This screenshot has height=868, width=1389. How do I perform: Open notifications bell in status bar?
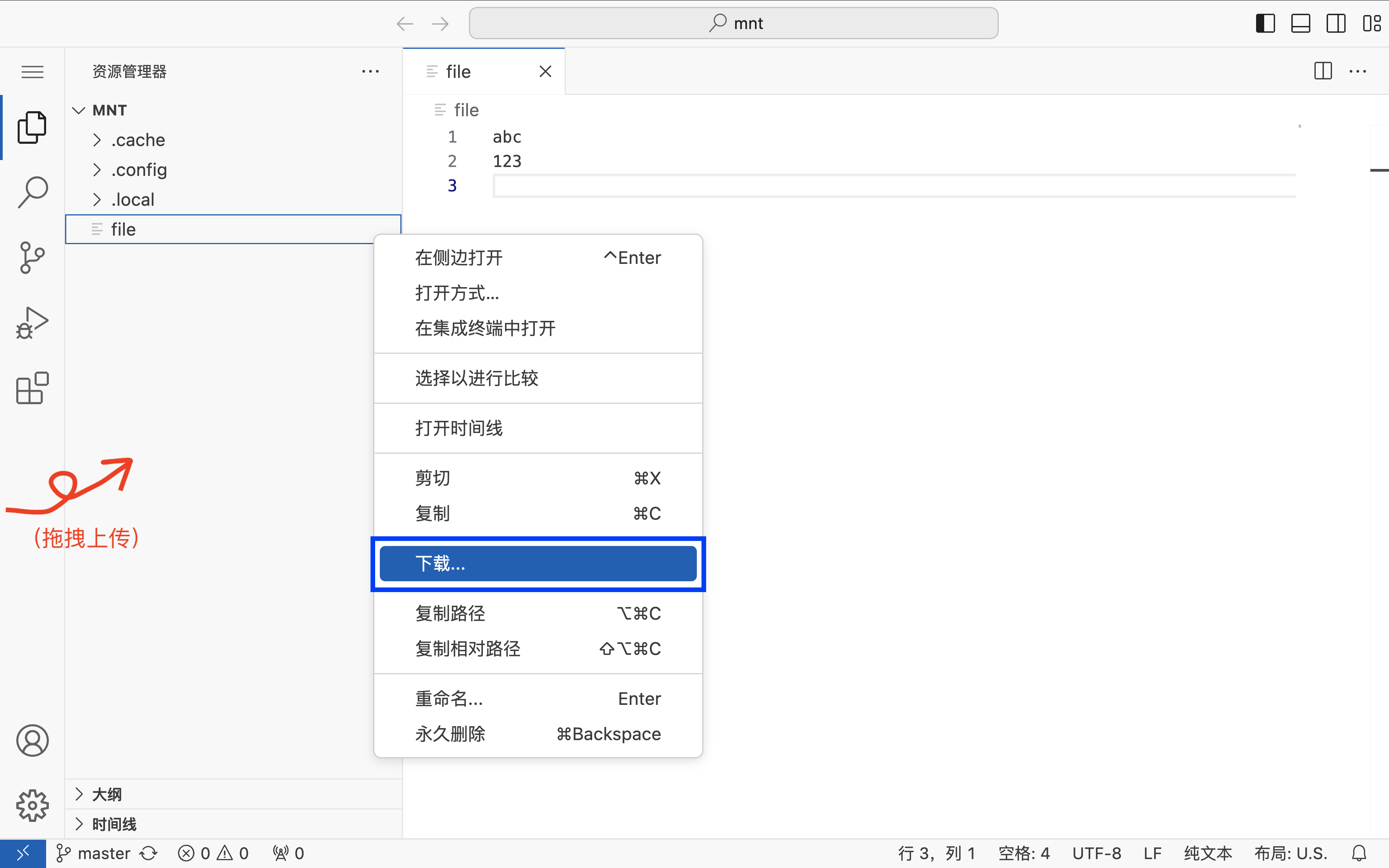(x=1359, y=854)
